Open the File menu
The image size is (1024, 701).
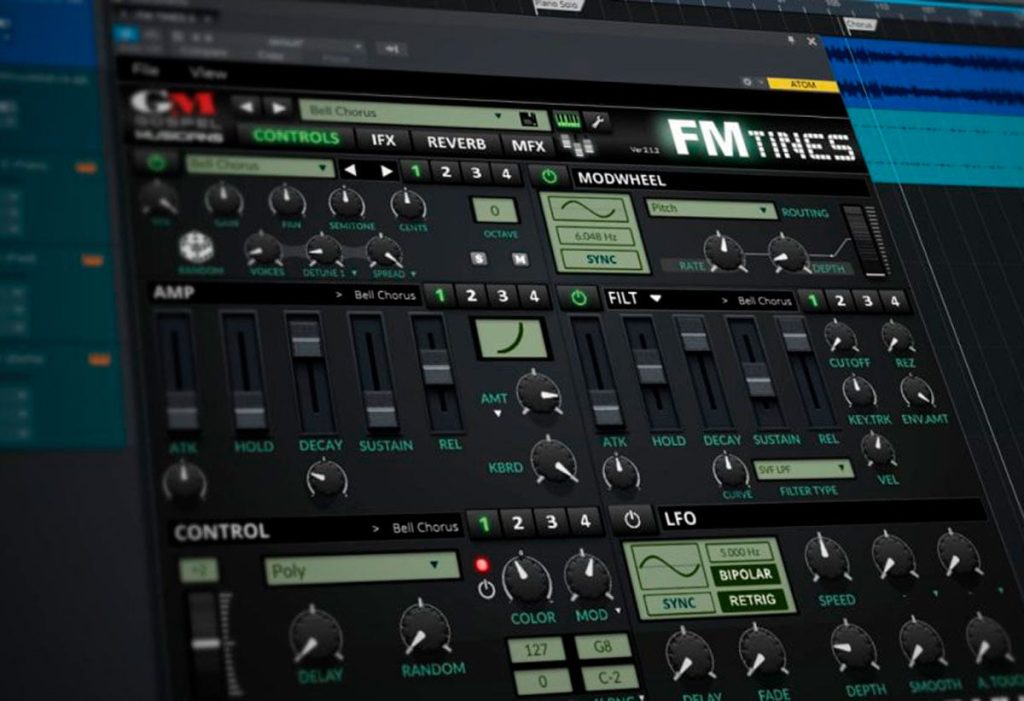coord(146,68)
